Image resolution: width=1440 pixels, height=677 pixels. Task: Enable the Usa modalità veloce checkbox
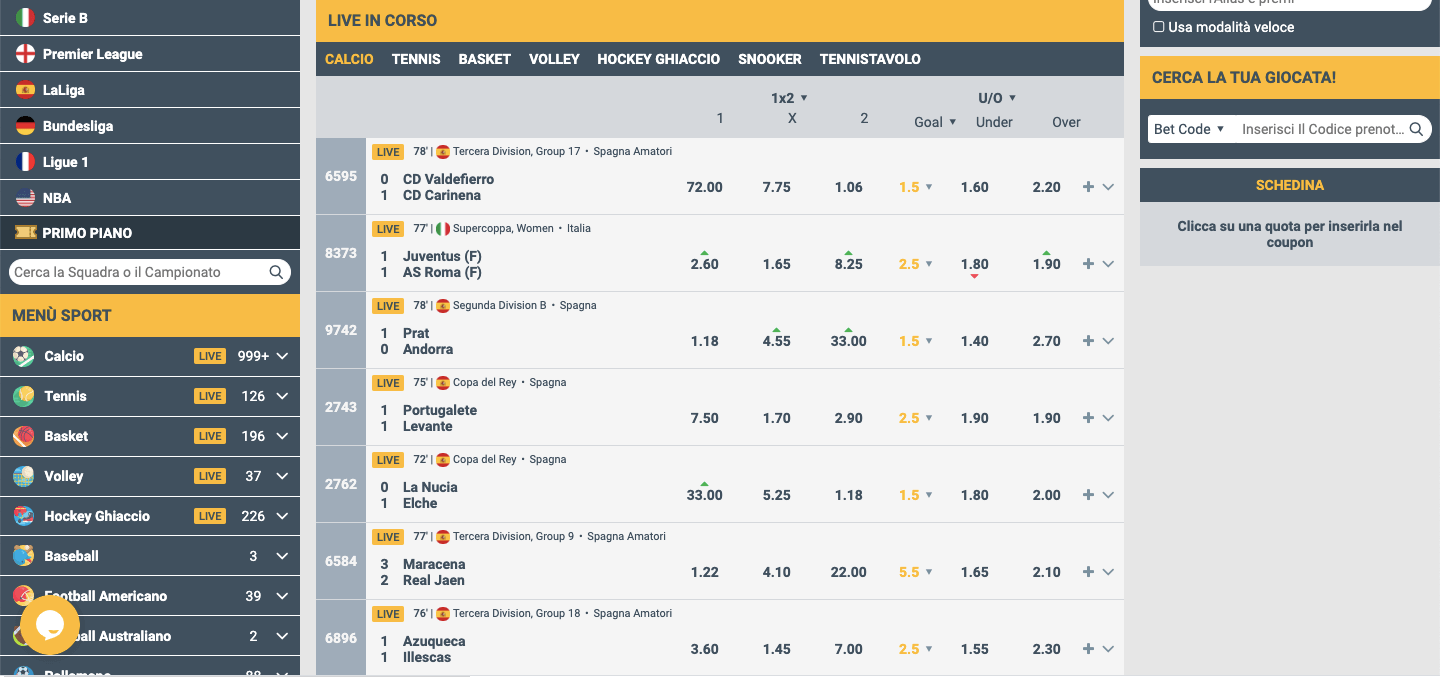[1159, 27]
